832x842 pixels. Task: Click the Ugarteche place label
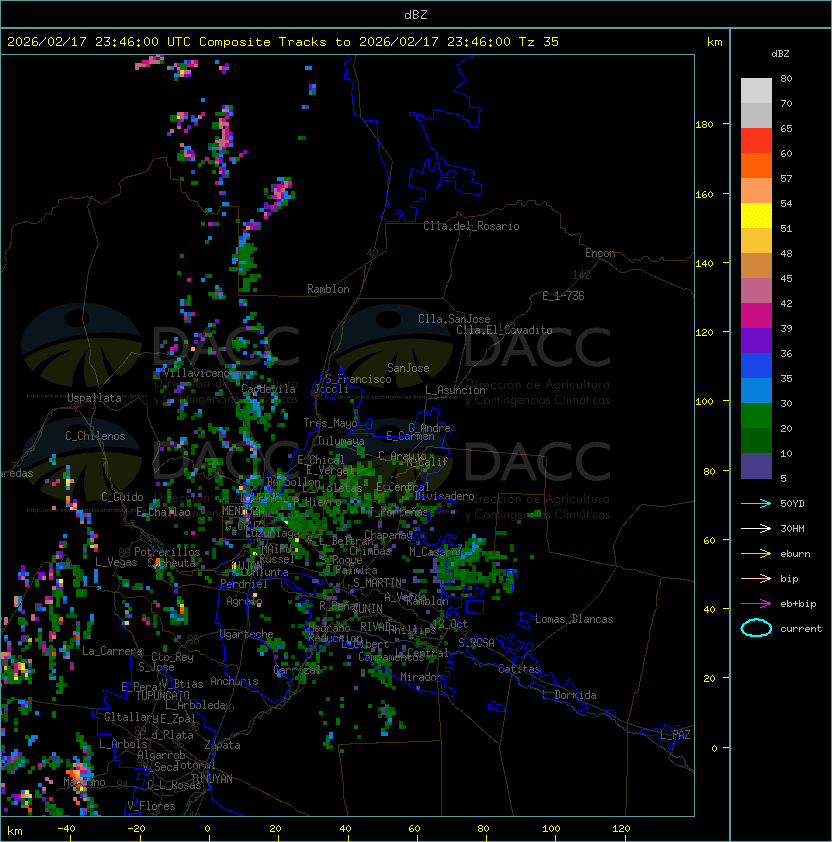click(x=247, y=634)
